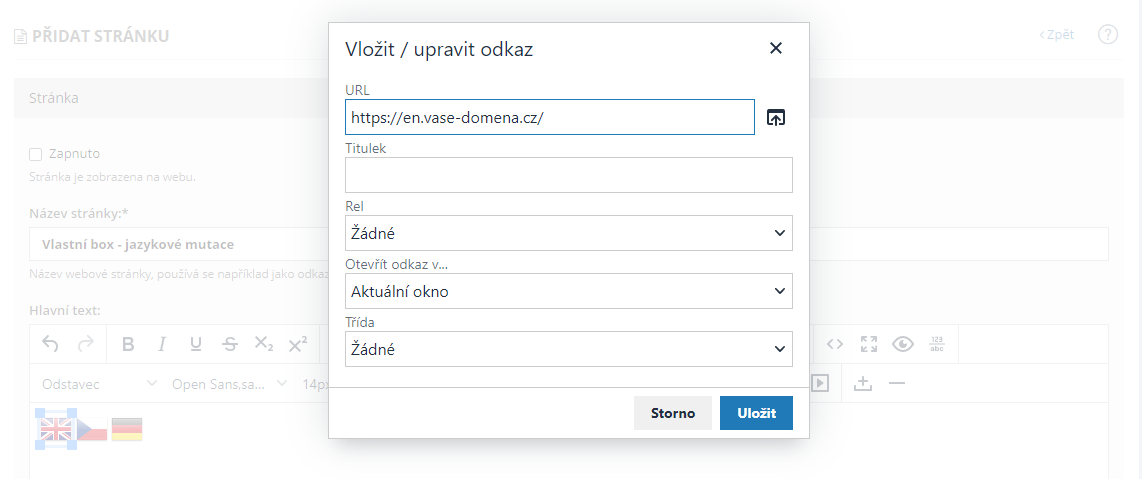The height and width of the screenshot is (479, 1142).
Task: Cancel the dialog with Storno
Action: pos(672,413)
